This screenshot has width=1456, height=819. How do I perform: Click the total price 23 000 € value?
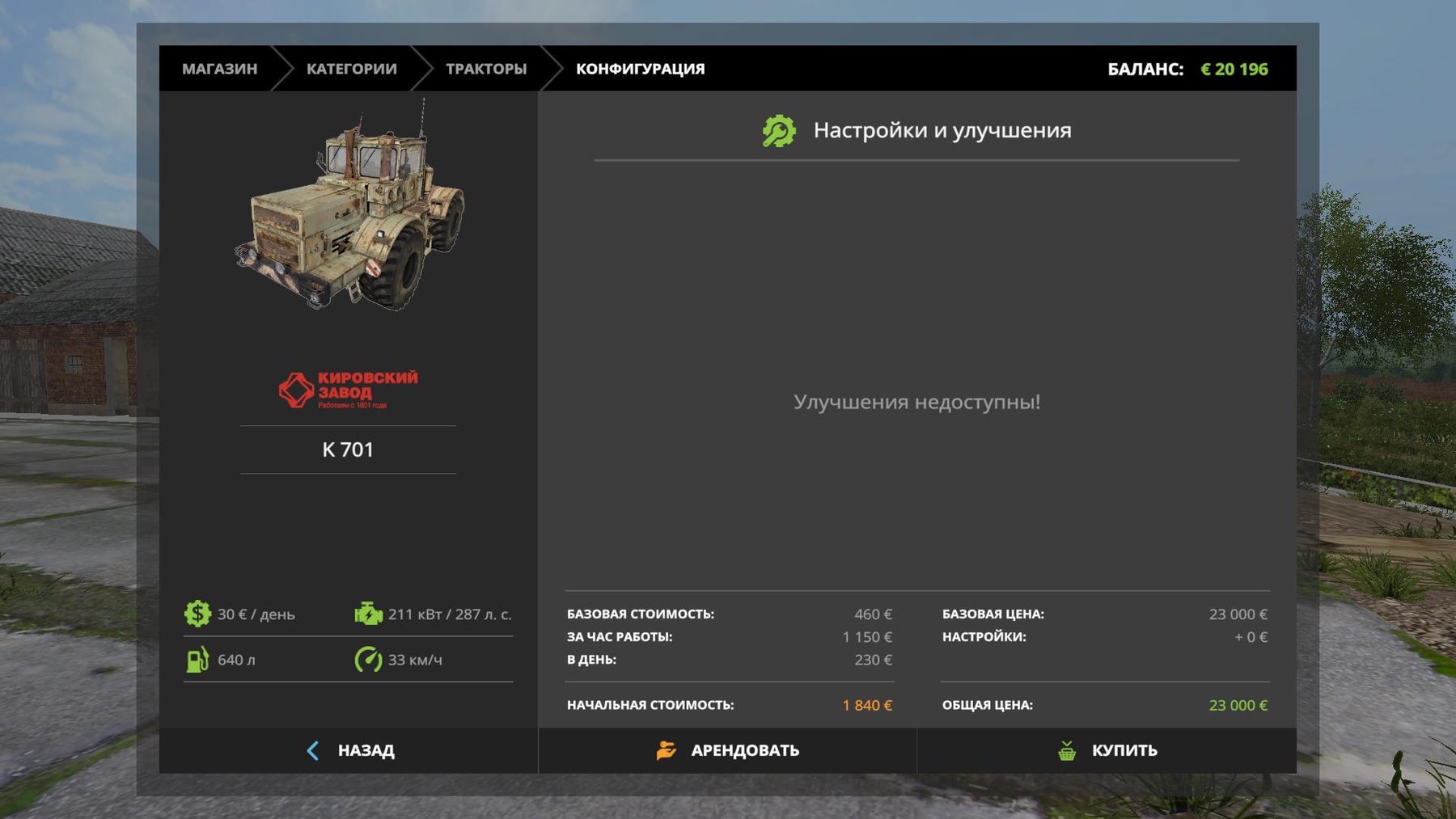tap(1238, 705)
